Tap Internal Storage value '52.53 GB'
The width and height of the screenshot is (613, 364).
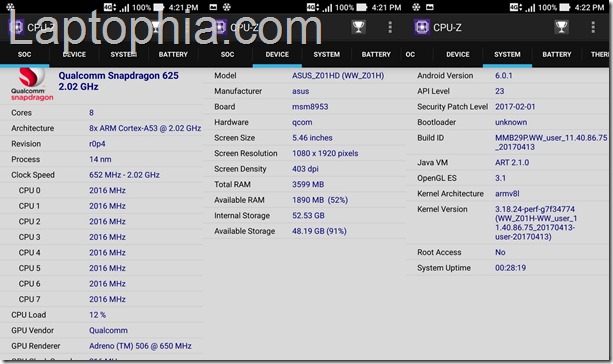[x=308, y=215]
